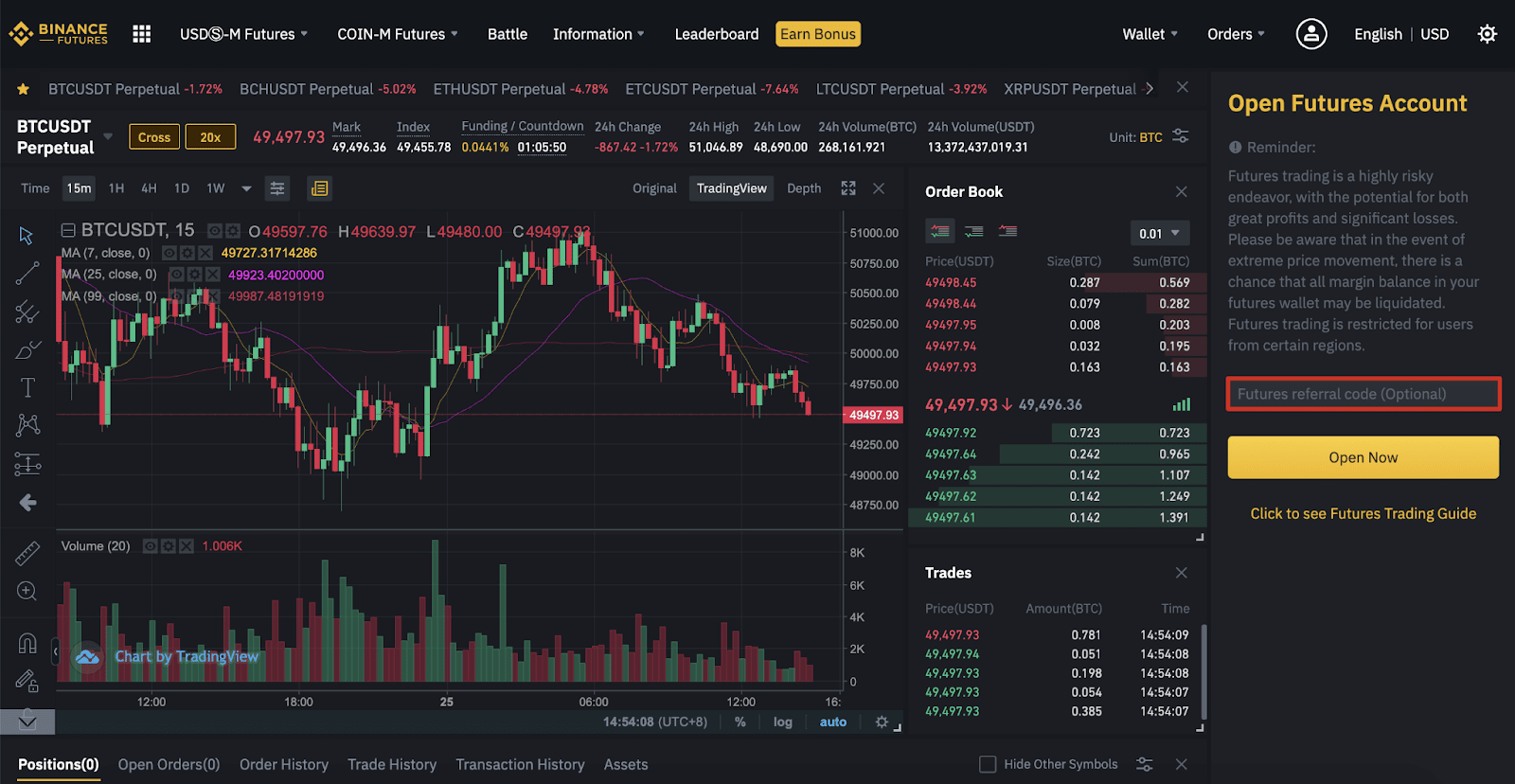The width and height of the screenshot is (1515, 784).
Task: Toggle chart fullscreen mode
Action: click(848, 188)
